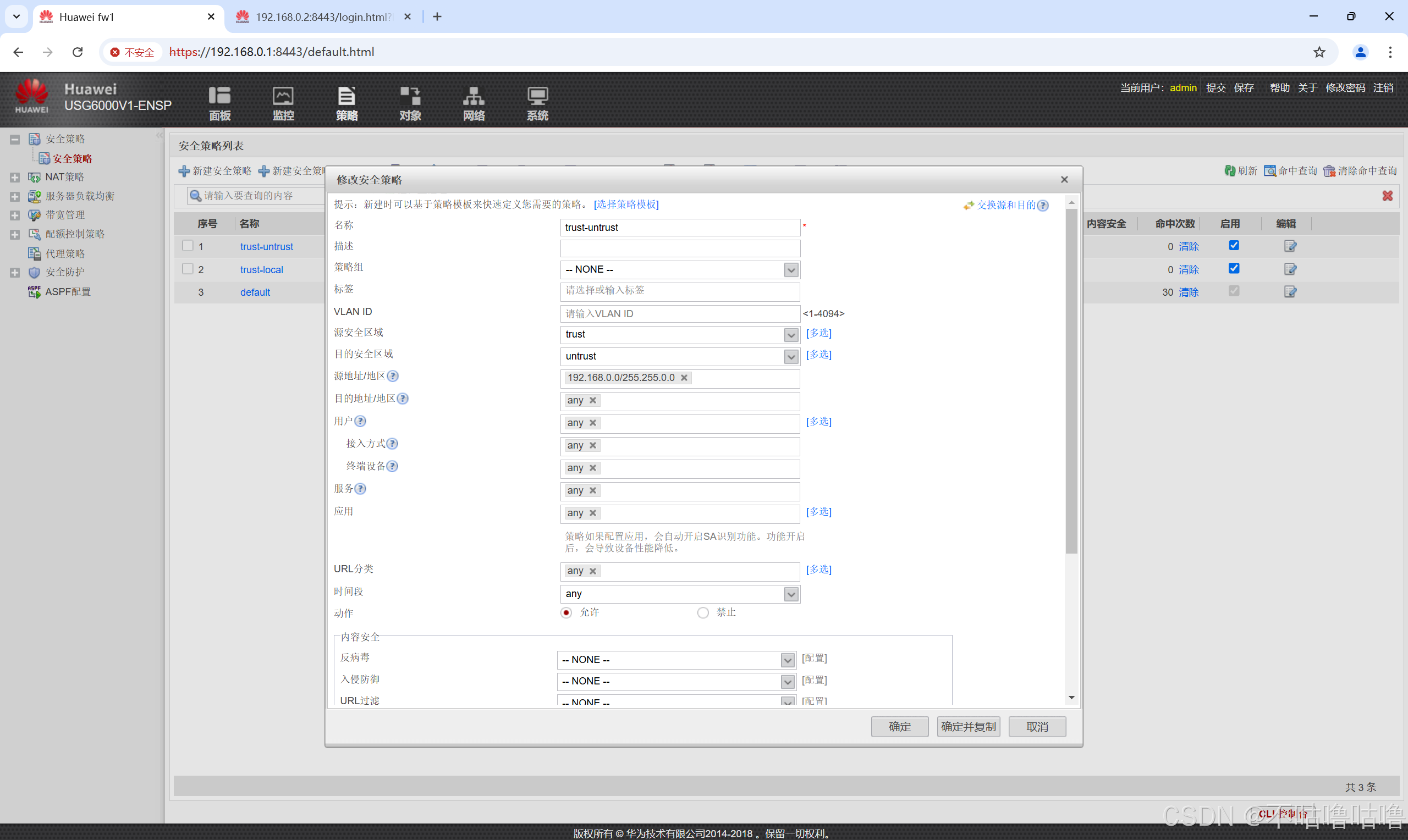Click the 确定 button
Viewport: 1408px width, 840px height.
point(899,727)
